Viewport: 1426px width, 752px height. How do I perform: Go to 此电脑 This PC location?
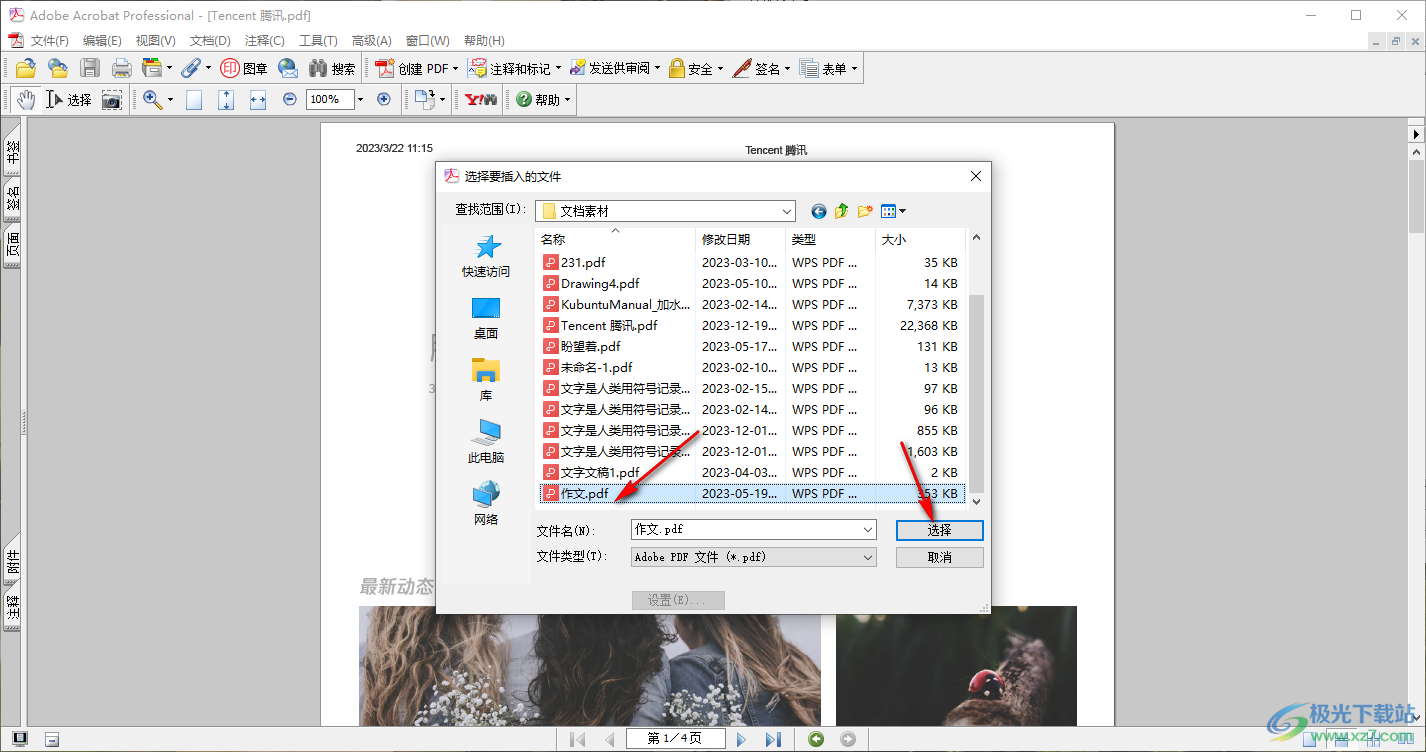(486, 442)
